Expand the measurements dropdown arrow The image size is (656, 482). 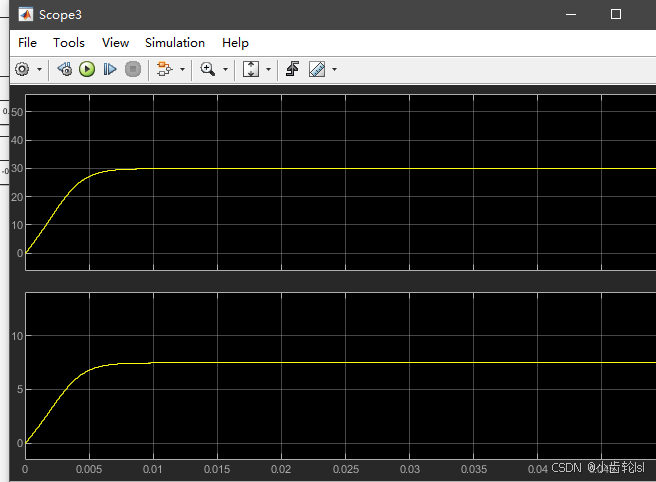pos(334,69)
